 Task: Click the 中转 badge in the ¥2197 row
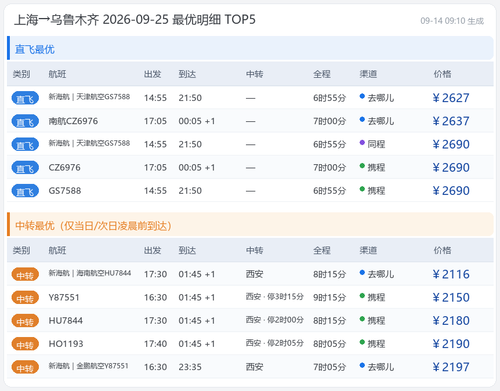25,367
